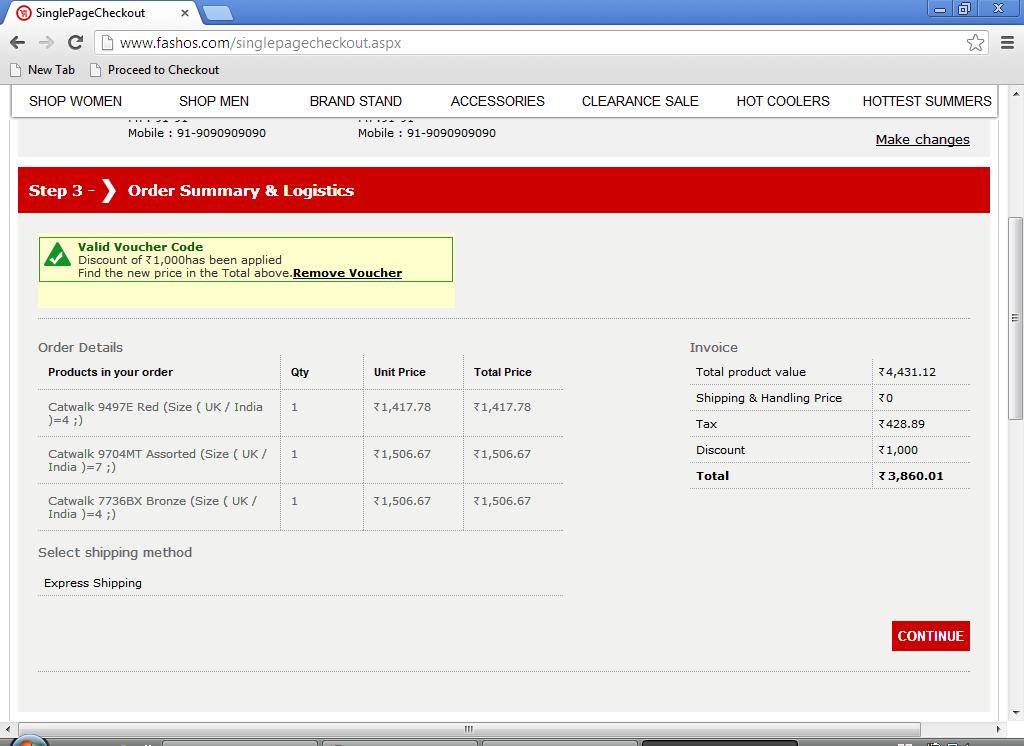Select the ACCESSORIES navigation item
The width and height of the screenshot is (1024, 746).
[497, 101]
